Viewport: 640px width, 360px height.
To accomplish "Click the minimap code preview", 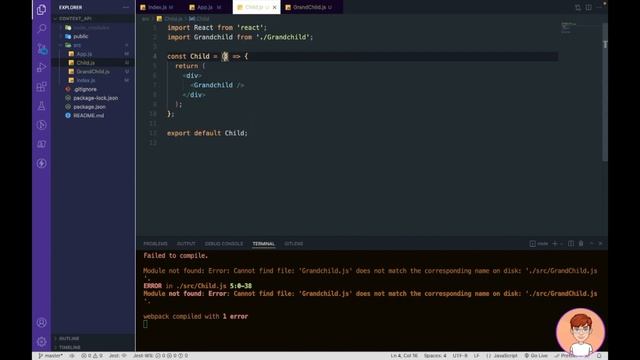I will (570, 28).
